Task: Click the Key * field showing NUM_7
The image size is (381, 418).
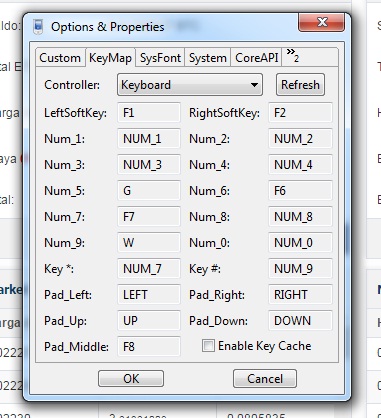Action: tap(149, 269)
